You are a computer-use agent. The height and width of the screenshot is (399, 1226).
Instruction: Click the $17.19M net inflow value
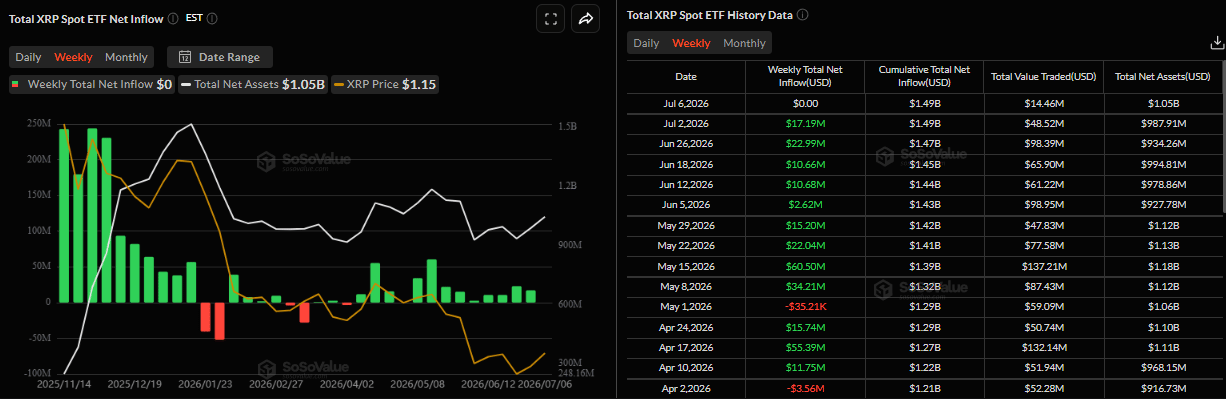click(805, 124)
